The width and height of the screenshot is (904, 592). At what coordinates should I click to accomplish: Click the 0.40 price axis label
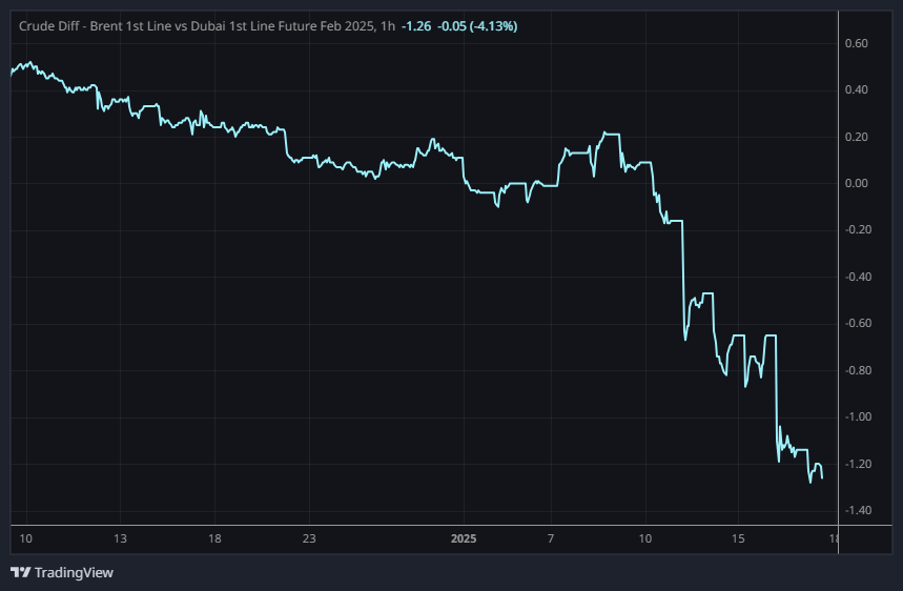click(856, 90)
